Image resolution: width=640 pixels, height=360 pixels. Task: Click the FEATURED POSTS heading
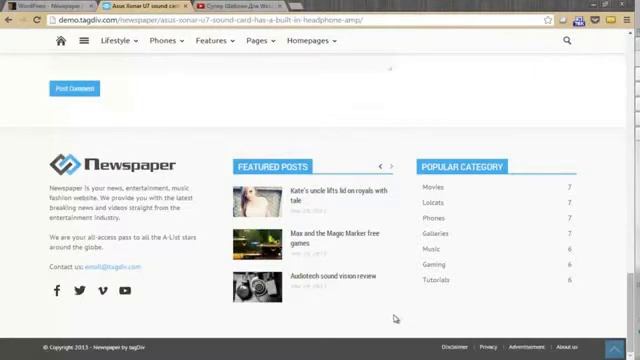[273, 167]
